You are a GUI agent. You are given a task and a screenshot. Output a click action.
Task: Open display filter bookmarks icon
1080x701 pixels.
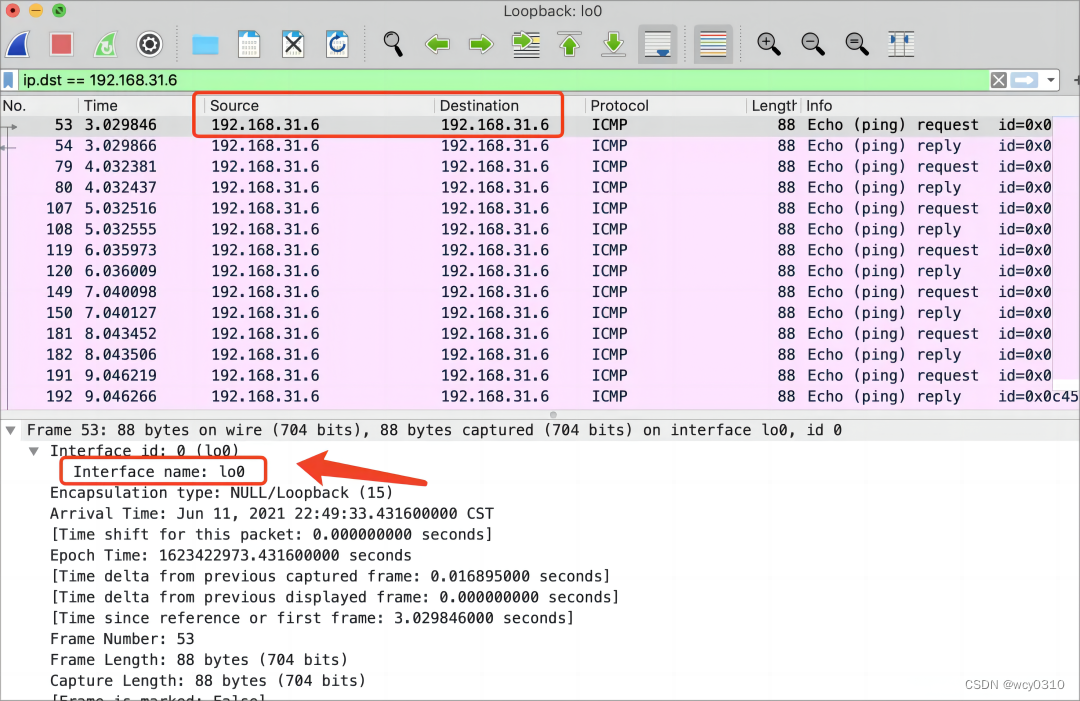pos(9,81)
